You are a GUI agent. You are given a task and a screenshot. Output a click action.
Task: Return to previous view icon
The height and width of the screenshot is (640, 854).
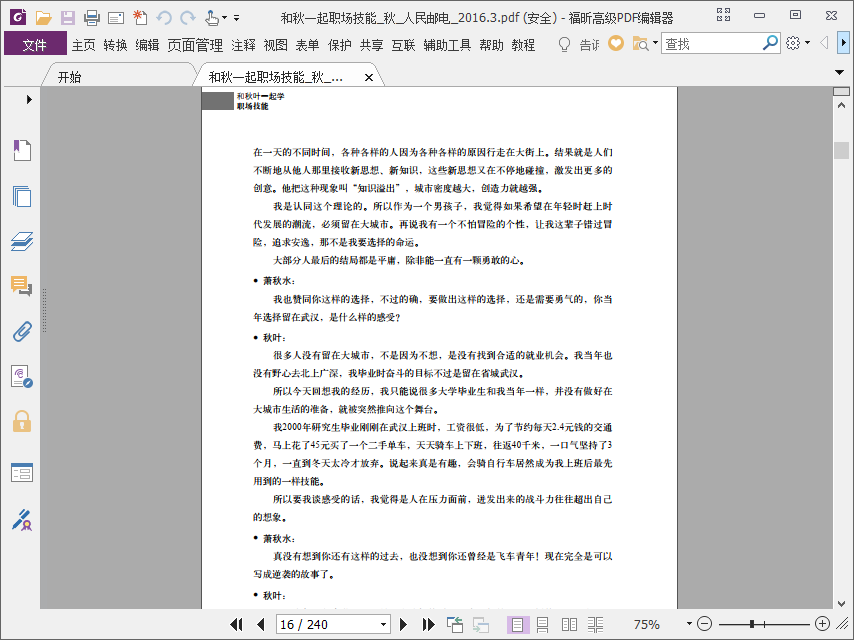coord(455,624)
